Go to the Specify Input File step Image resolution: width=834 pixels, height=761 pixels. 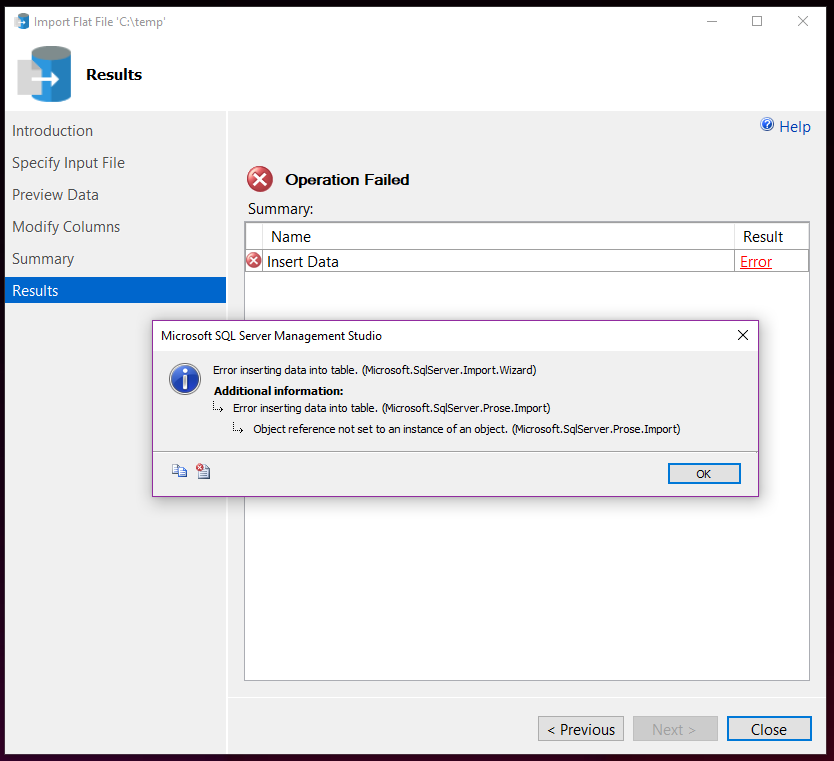[69, 163]
